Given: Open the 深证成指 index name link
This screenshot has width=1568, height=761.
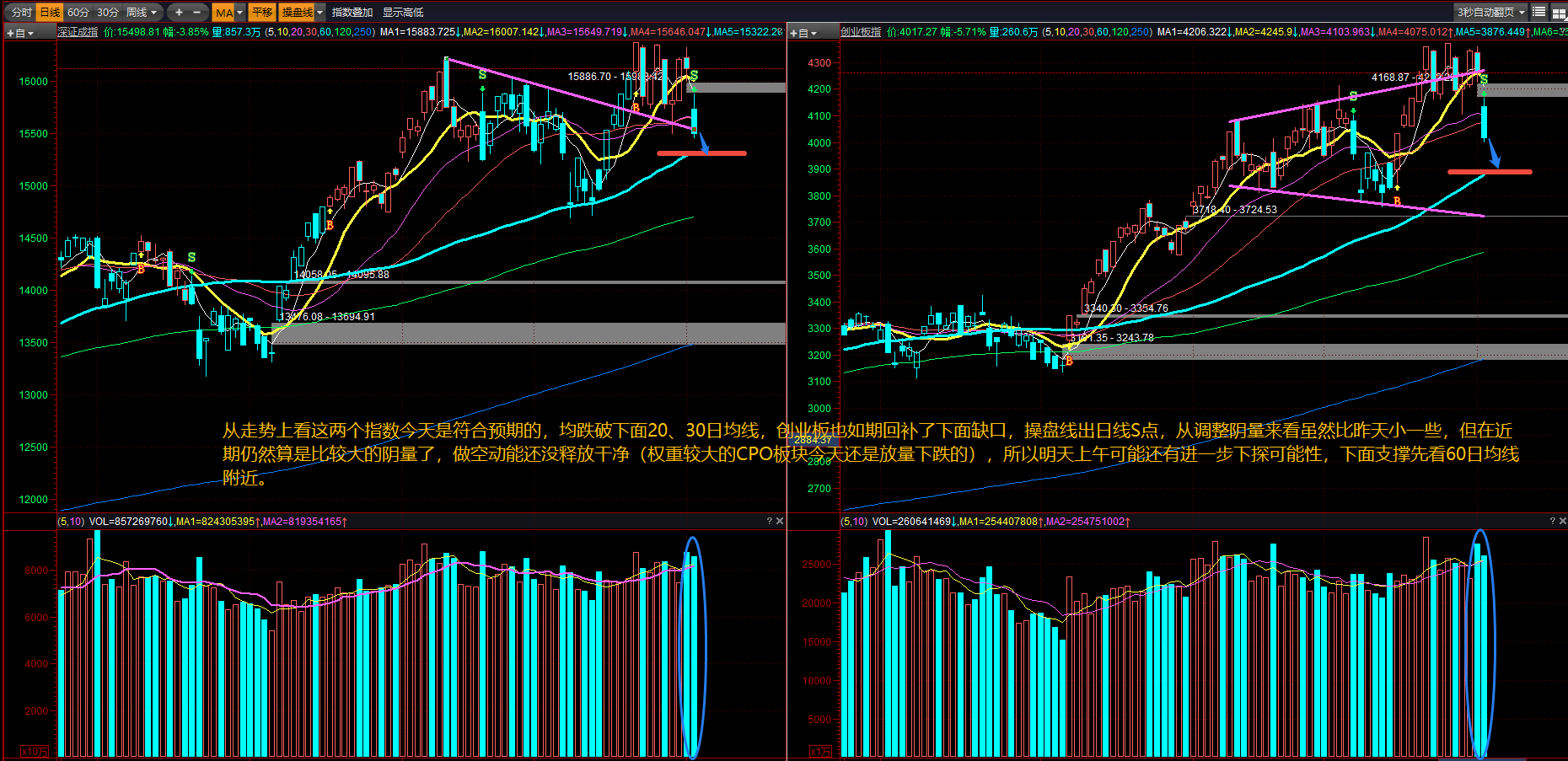Looking at the screenshot, I should [78, 32].
